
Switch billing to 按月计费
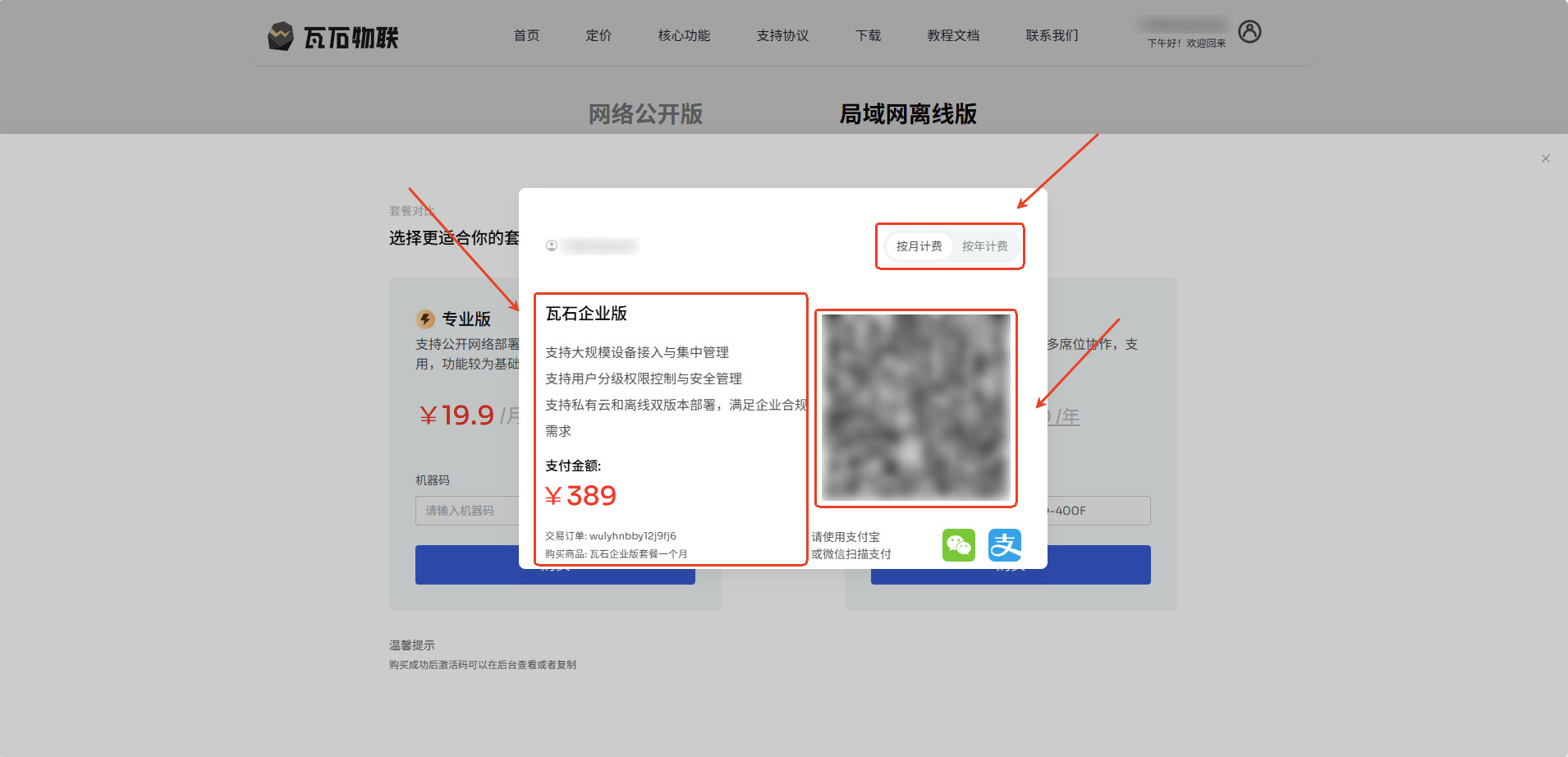pos(919,246)
